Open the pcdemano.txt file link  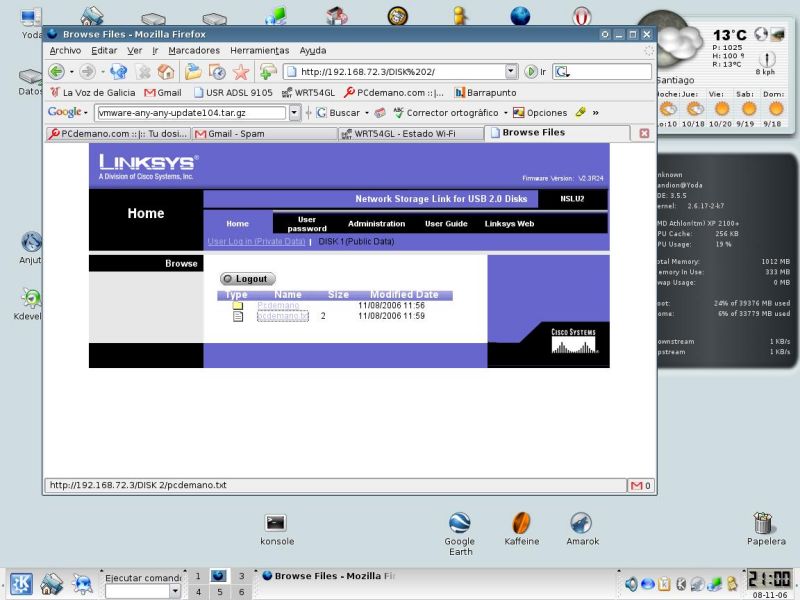283,316
